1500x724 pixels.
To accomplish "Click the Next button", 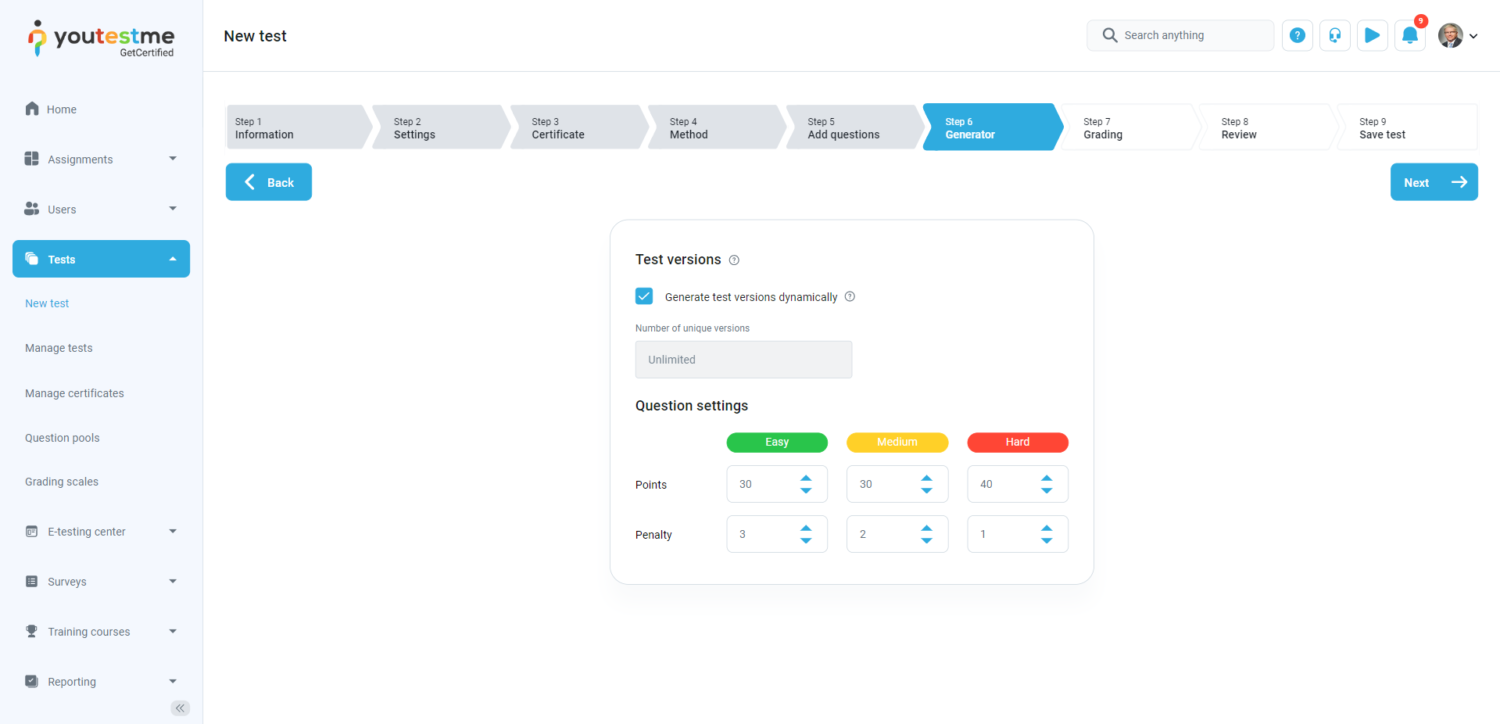I will pyautogui.click(x=1433, y=182).
